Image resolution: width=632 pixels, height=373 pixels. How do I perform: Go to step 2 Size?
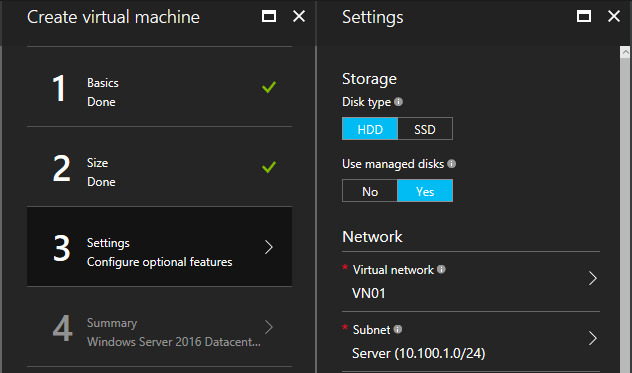pyautogui.click(x=160, y=167)
